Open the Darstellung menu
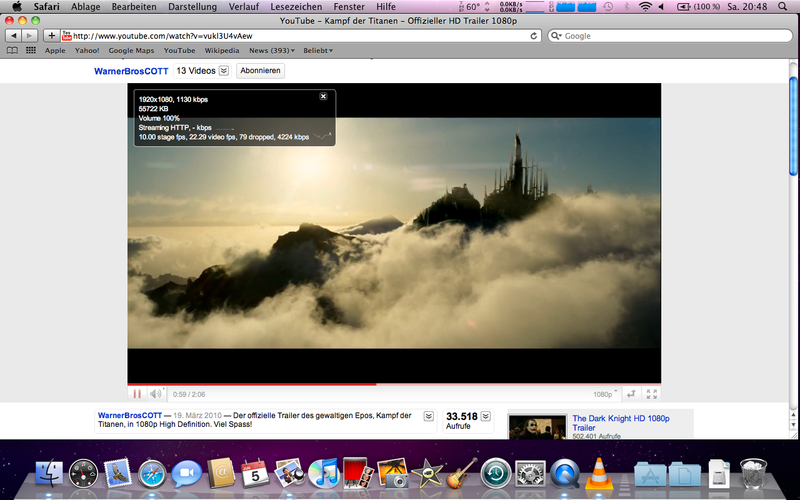Image resolution: width=800 pixels, height=500 pixels. click(192, 7)
